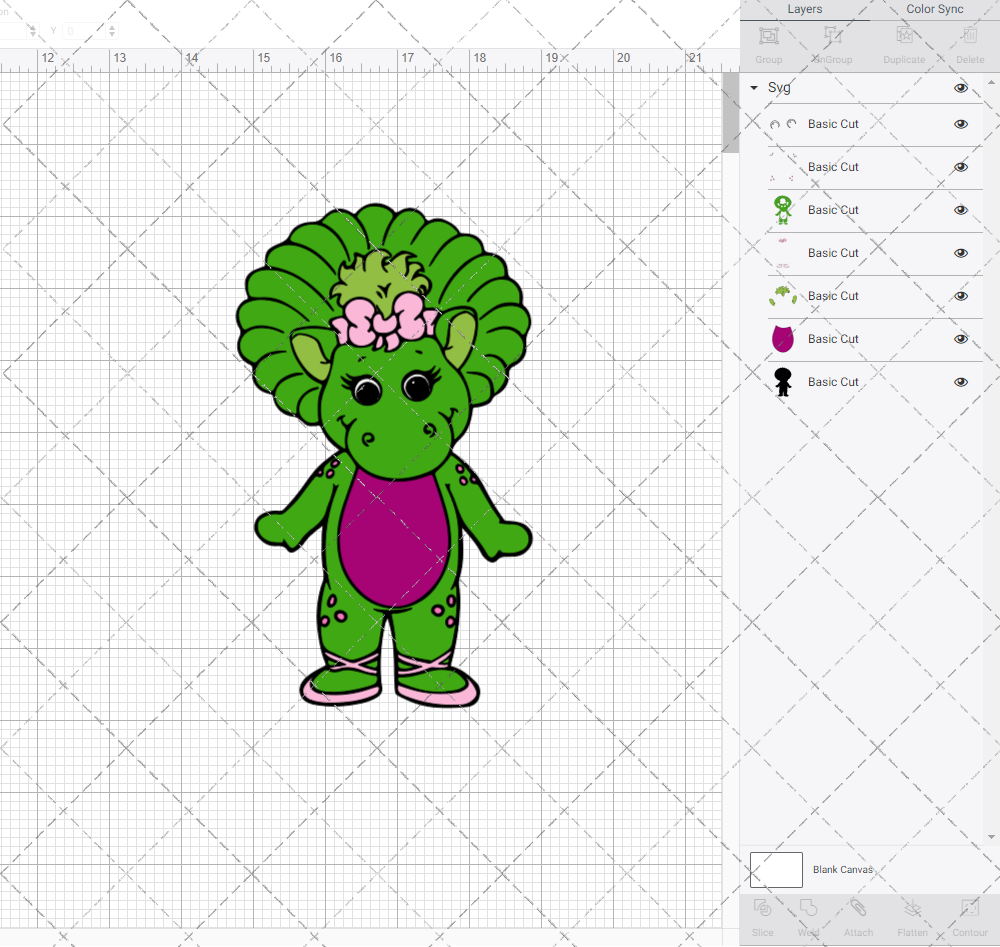Select the magenta belly layer thumbnail
This screenshot has height=947, width=1000.
pyautogui.click(x=783, y=339)
